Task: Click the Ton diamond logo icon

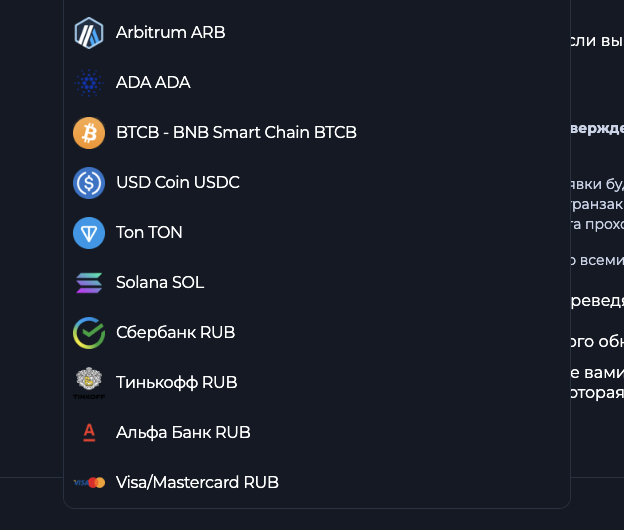Action: pos(89,233)
